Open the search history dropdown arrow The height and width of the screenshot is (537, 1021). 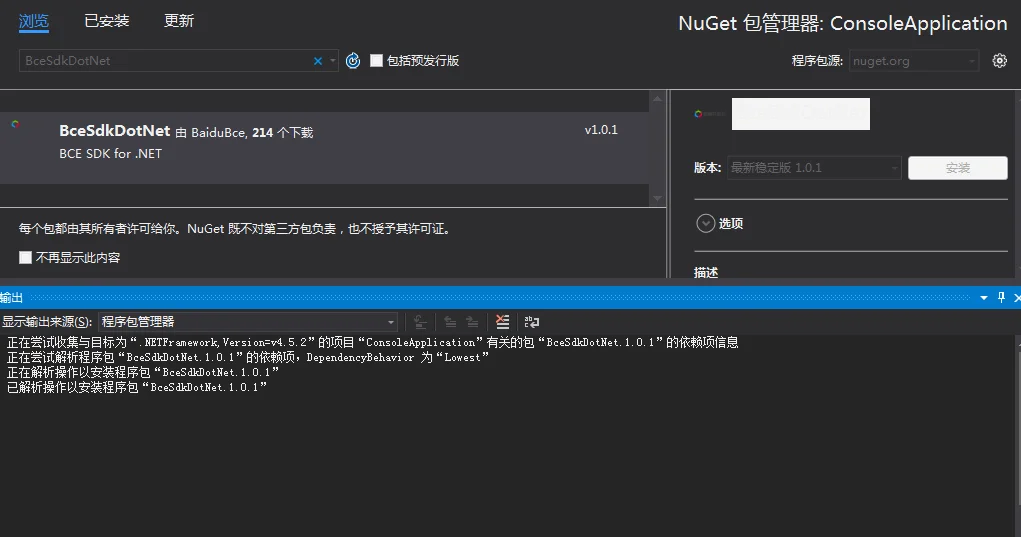click(x=333, y=61)
